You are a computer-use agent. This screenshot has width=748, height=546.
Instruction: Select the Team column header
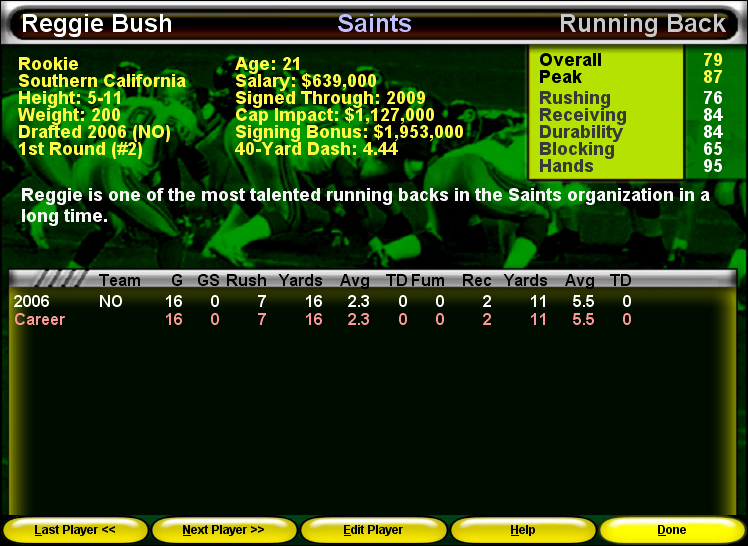(x=119, y=281)
